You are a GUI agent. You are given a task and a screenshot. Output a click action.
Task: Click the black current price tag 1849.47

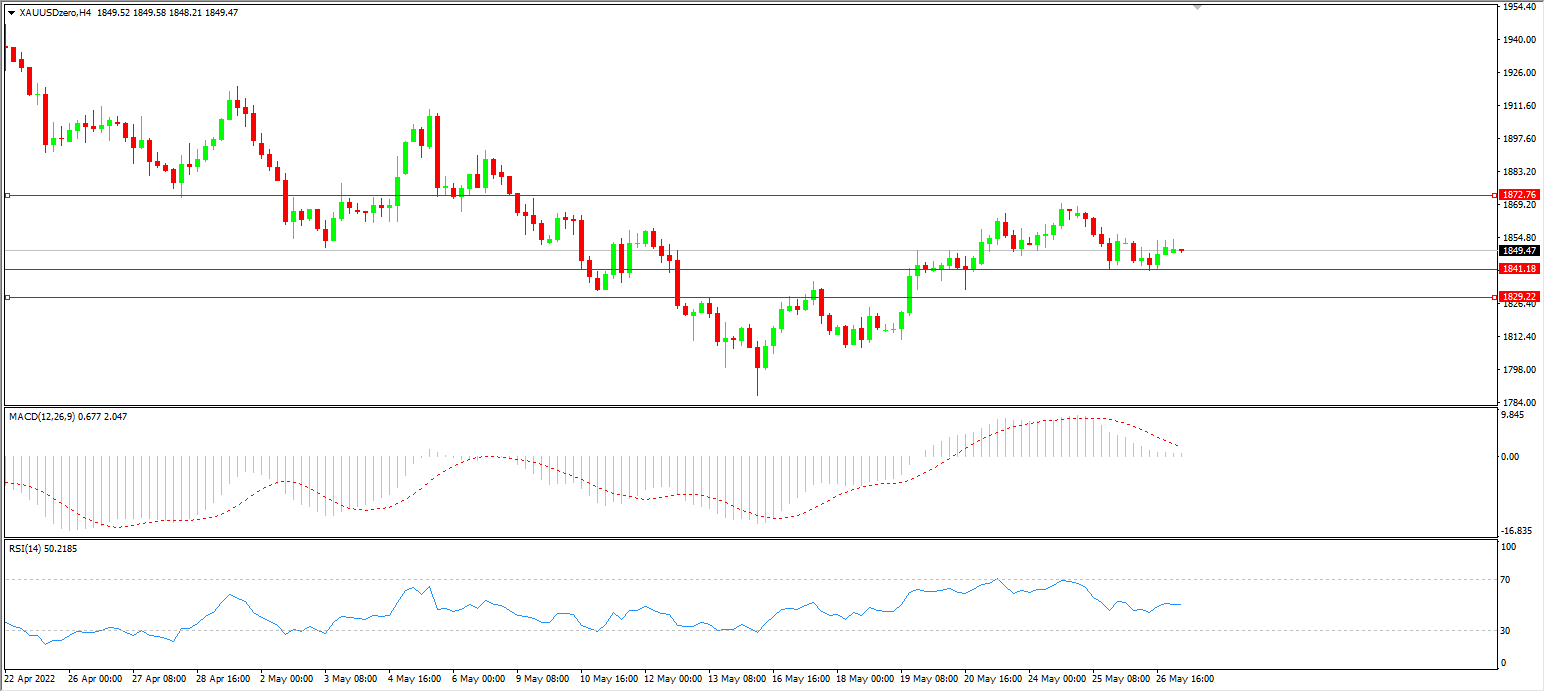tap(1520, 251)
